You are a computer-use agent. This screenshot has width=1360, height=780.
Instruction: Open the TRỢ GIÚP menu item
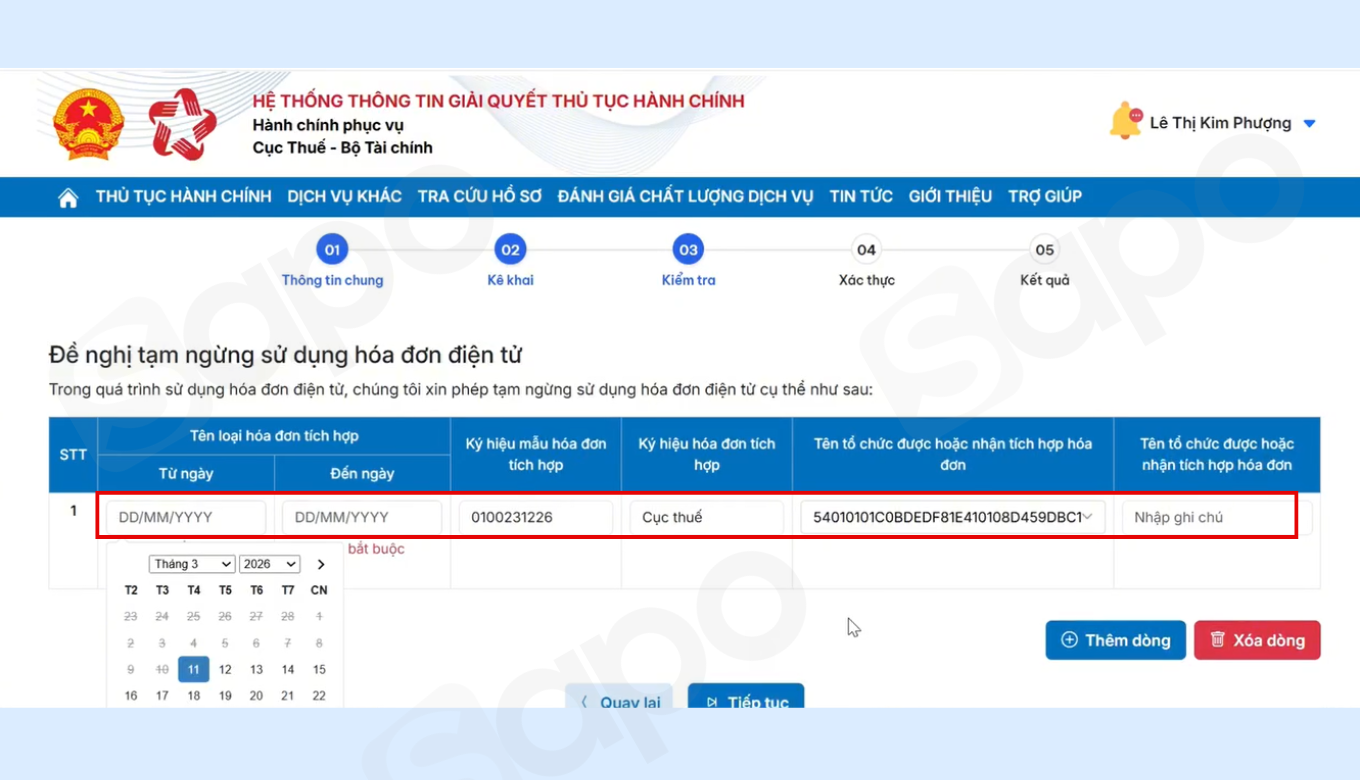(1045, 196)
